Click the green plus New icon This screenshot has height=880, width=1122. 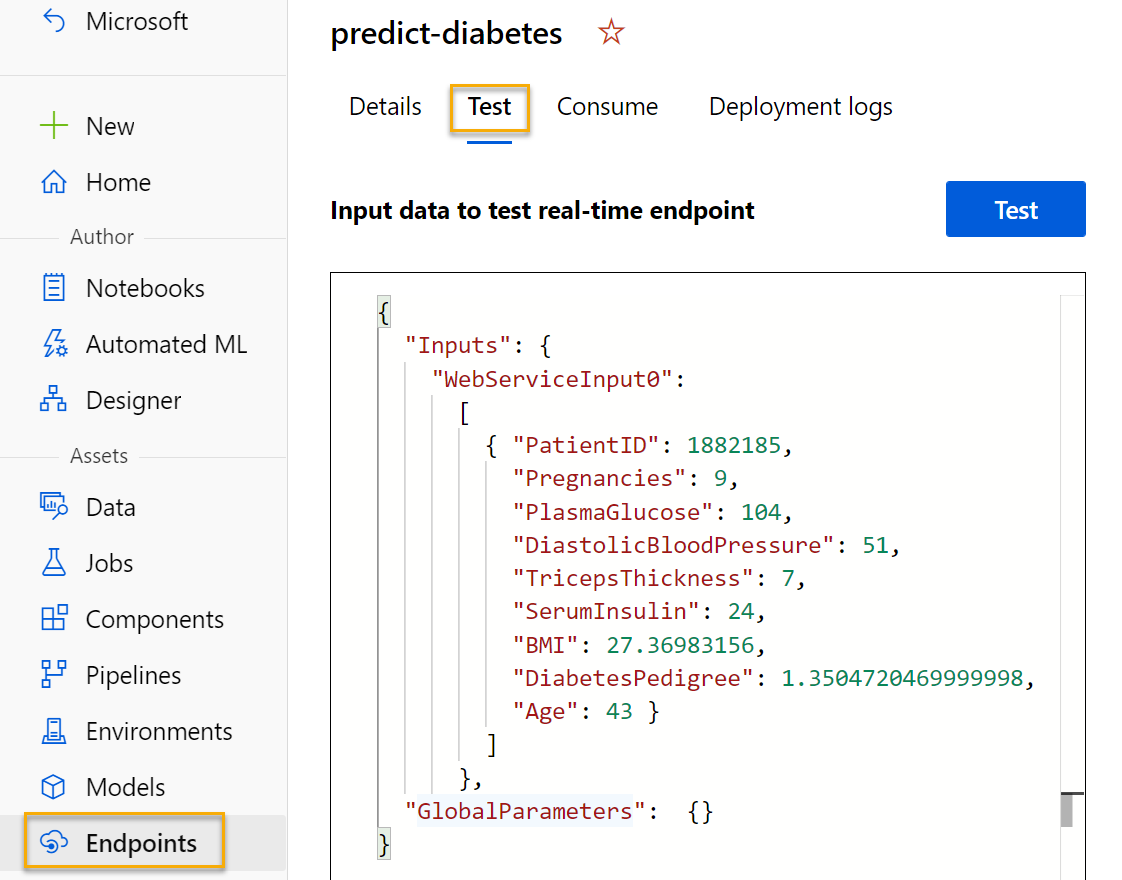53,127
